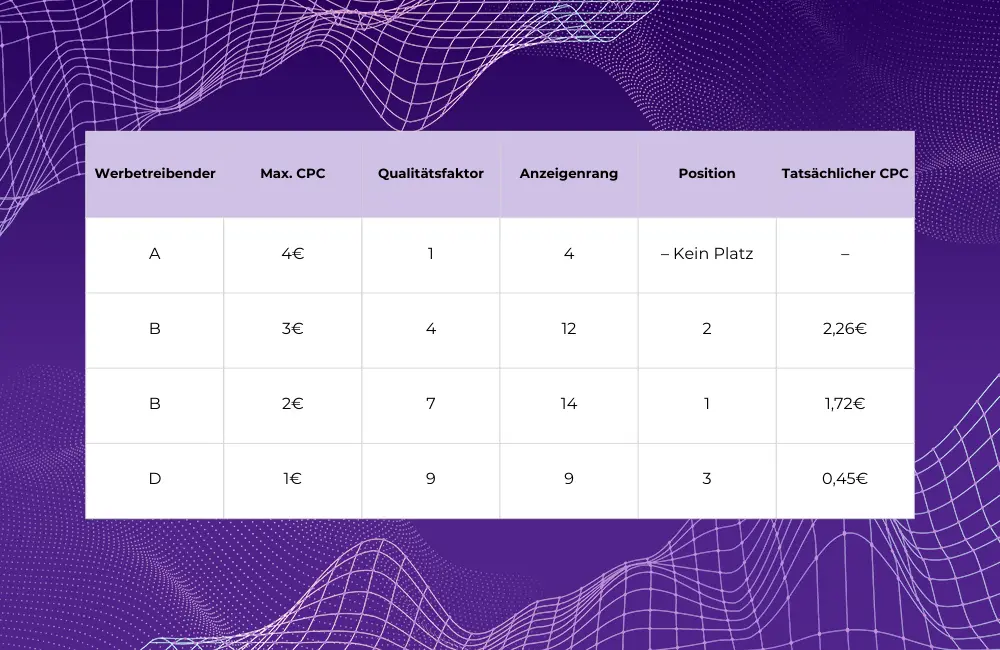Viewport: 1000px width, 650px height.
Task: Select the position value 3 cell
Action: click(707, 479)
